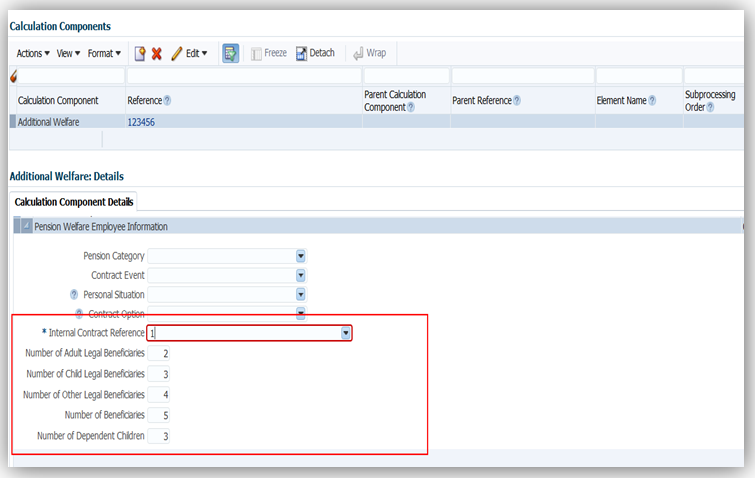Click the Wrap button

pyautogui.click(x=369, y=53)
